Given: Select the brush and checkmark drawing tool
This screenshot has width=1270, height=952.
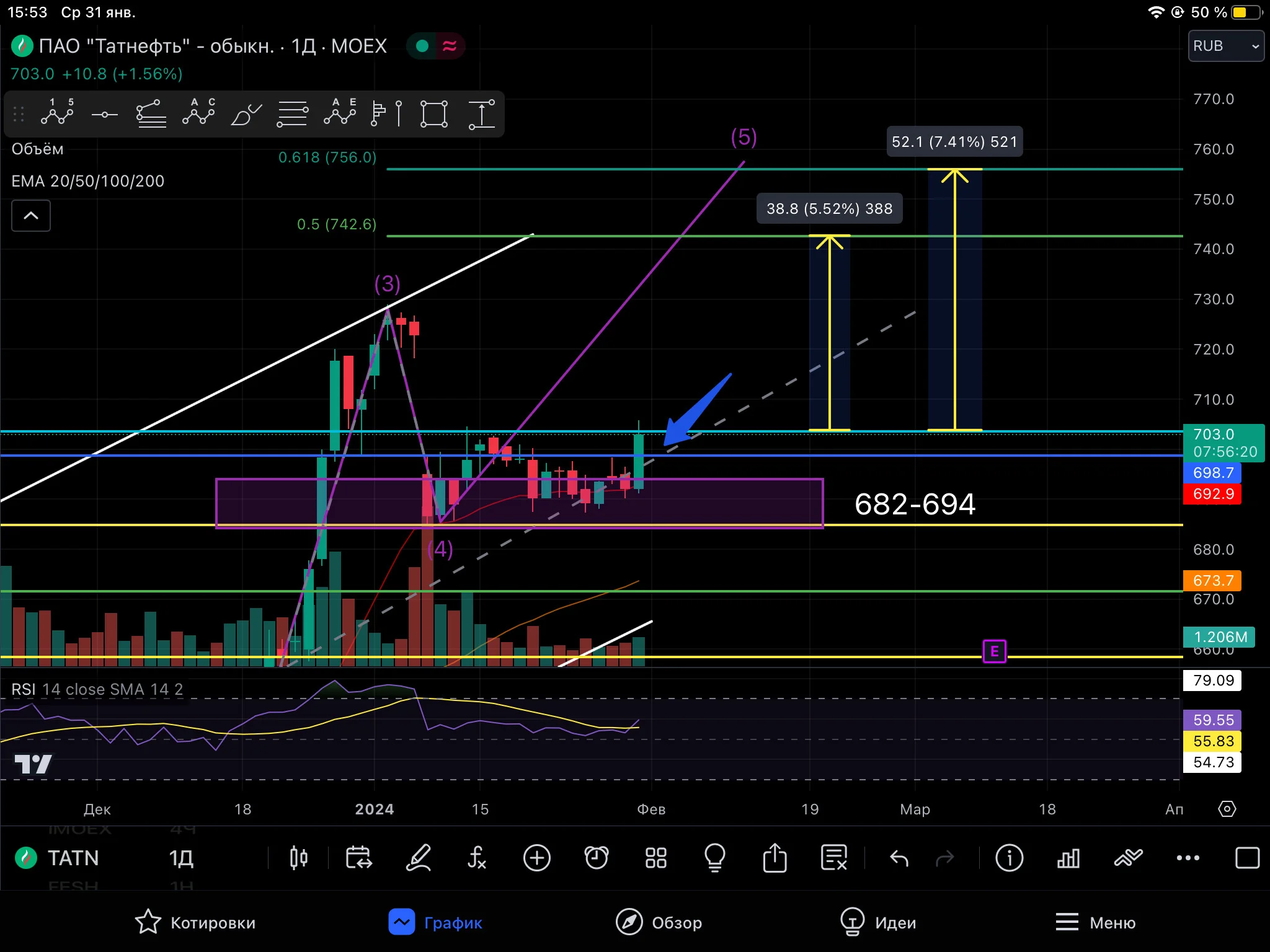Looking at the screenshot, I should tap(246, 114).
